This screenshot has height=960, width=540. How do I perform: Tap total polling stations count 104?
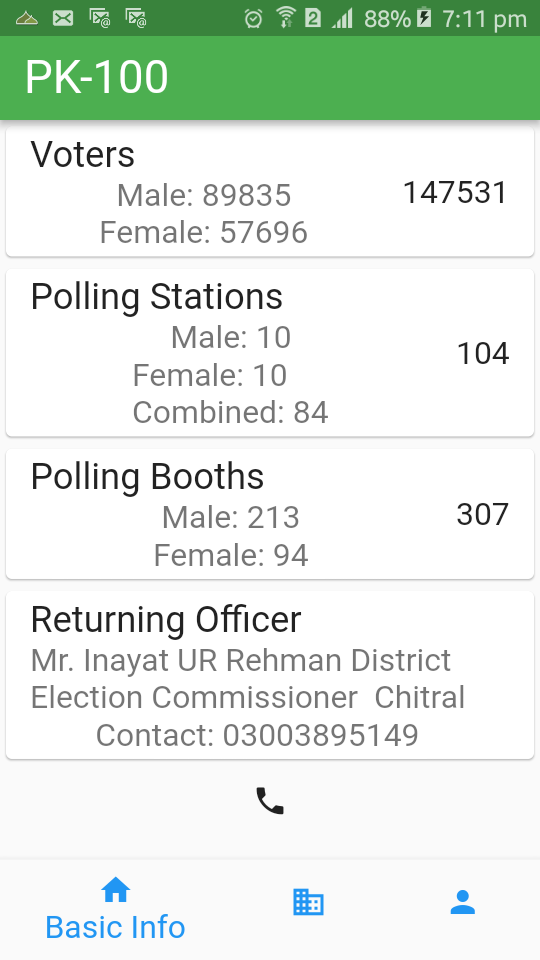point(483,353)
